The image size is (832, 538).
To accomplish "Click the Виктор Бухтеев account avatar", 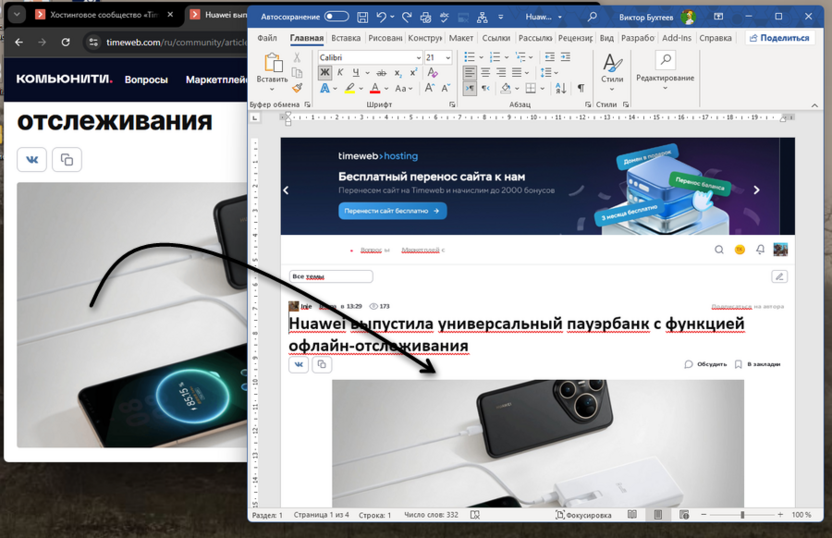I will pos(688,17).
